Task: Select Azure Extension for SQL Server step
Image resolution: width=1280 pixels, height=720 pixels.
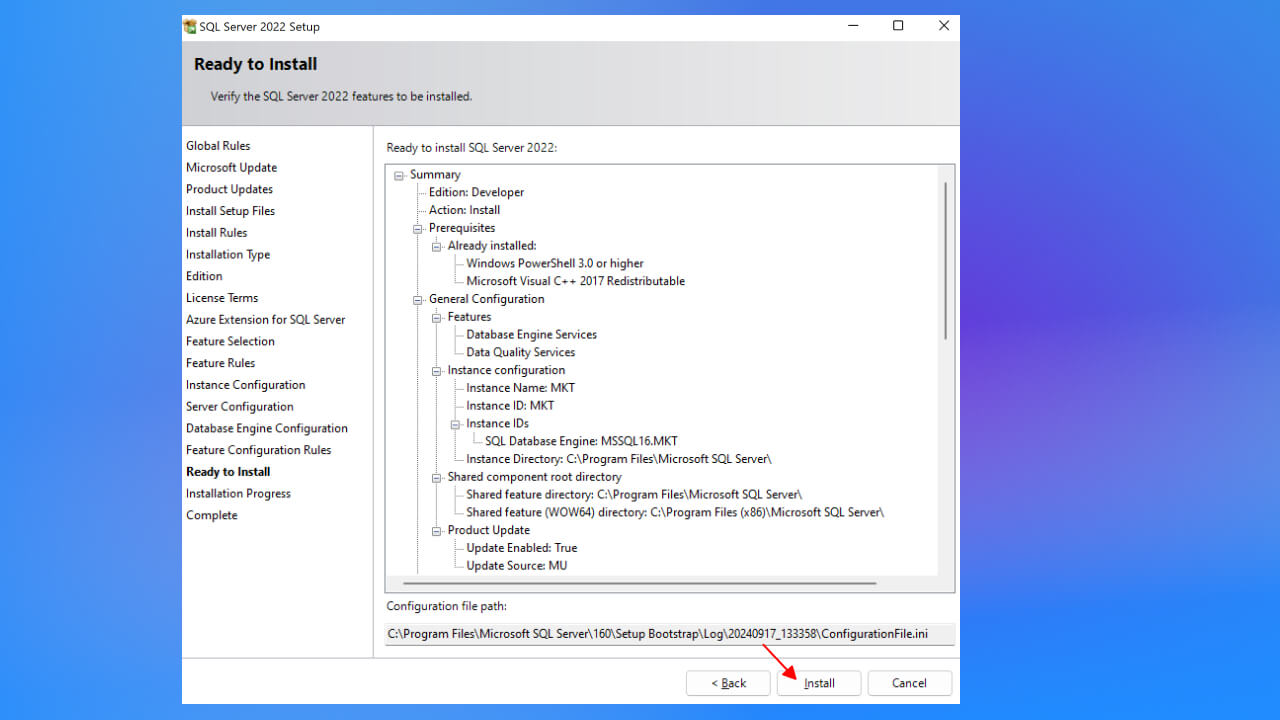Action: 266,320
